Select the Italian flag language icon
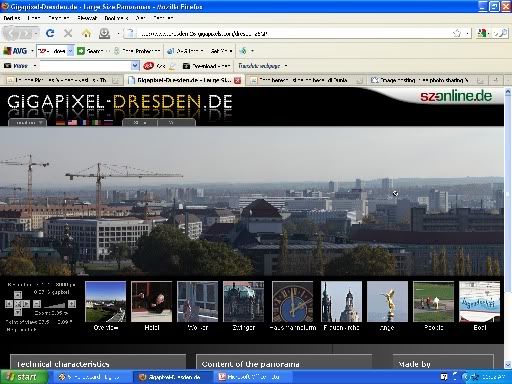Screen dimensions: 512x384 tap(96, 123)
